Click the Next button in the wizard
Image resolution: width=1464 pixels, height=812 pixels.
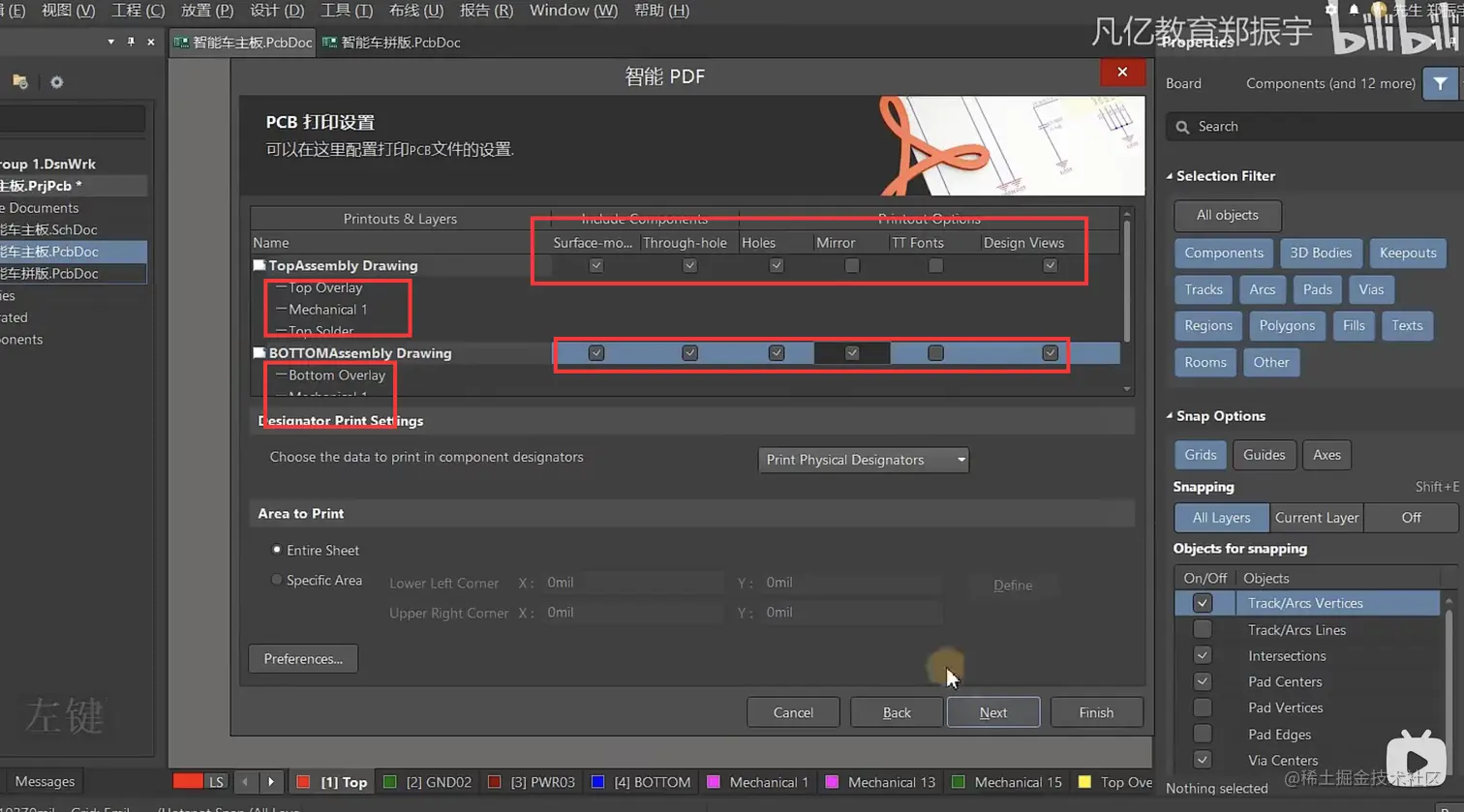click(993, 712)
